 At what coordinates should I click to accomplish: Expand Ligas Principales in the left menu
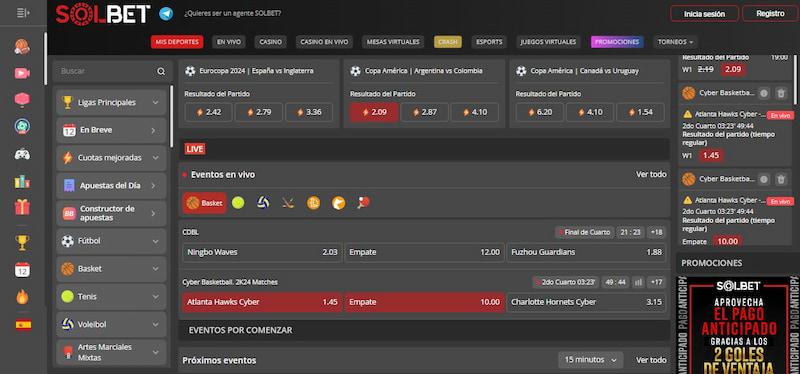tap(111, 102)
